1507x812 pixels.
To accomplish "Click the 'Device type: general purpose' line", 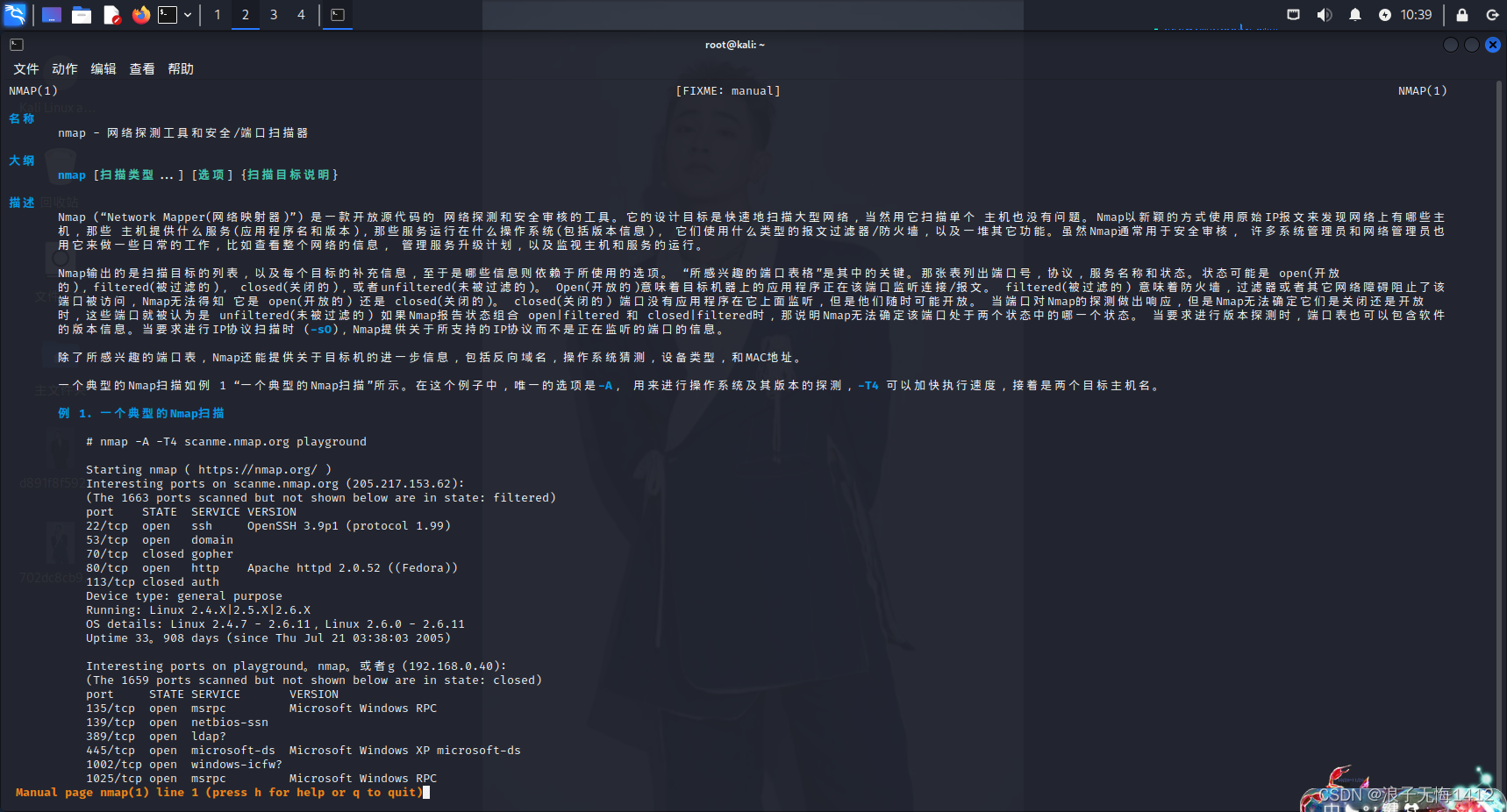I will (x=184, y=595).
